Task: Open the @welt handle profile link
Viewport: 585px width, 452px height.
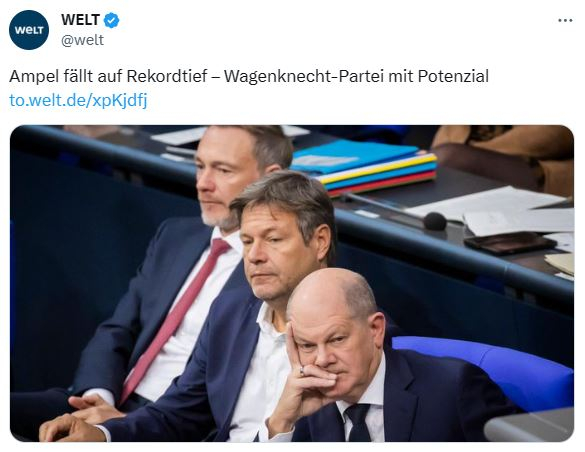Action: (82, 40)
